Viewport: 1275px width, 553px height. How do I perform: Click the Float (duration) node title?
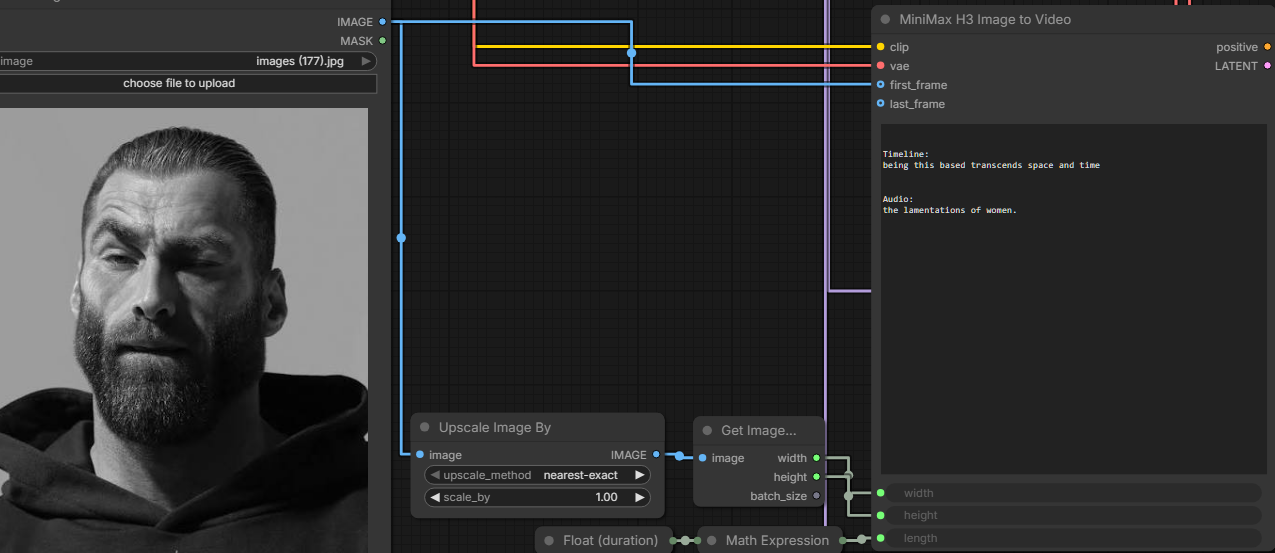point(610,540)
